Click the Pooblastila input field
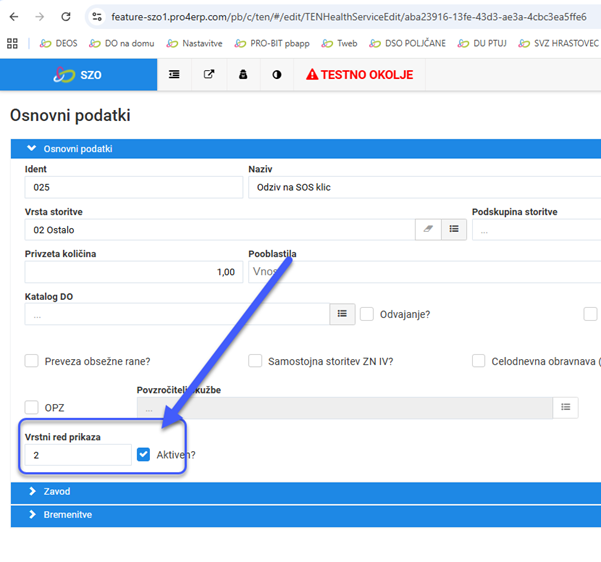The height and width of the screenshot is (562, 601). (x=424, y=272)
